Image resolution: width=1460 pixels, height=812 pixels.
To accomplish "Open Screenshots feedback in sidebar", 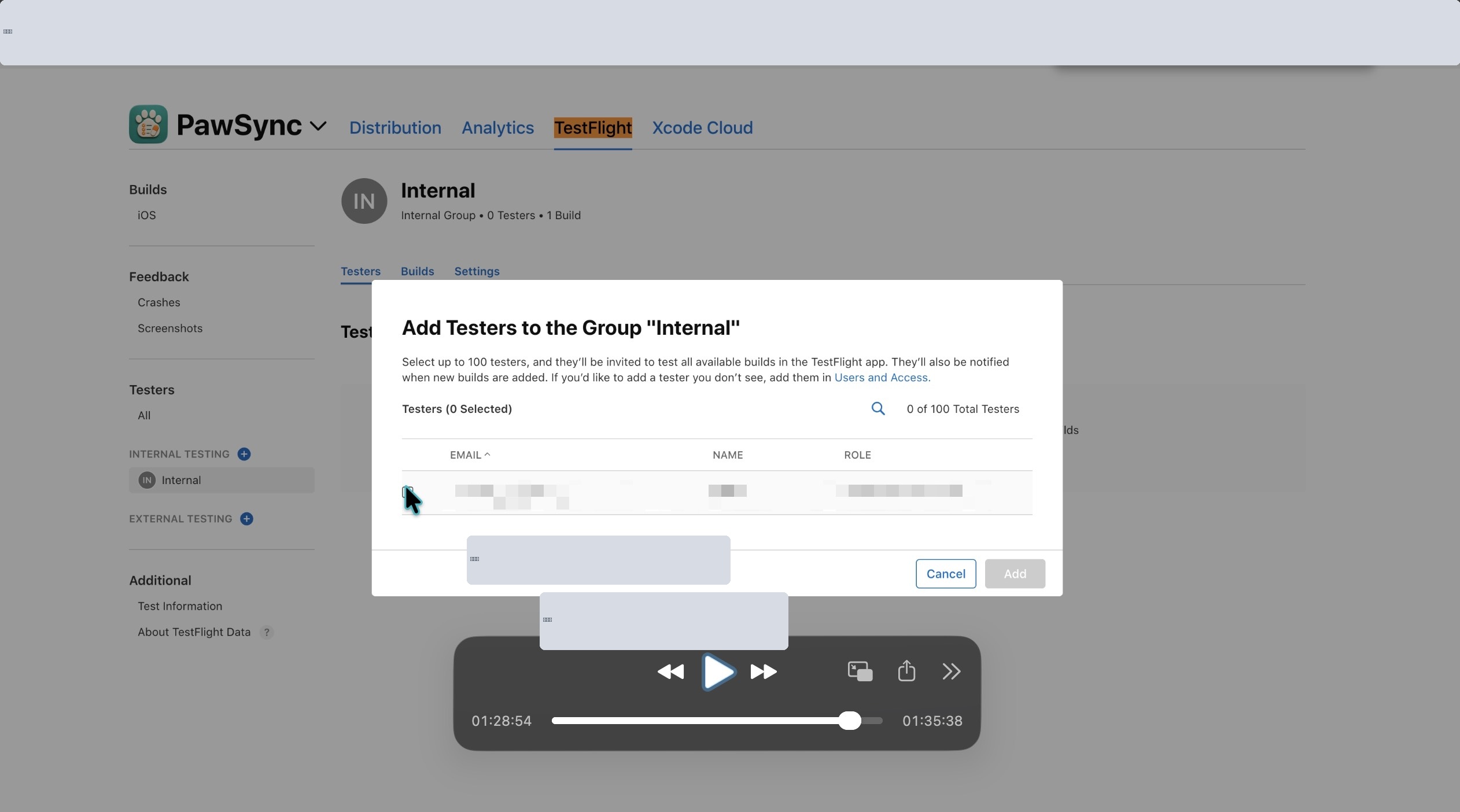I will 170,329.
